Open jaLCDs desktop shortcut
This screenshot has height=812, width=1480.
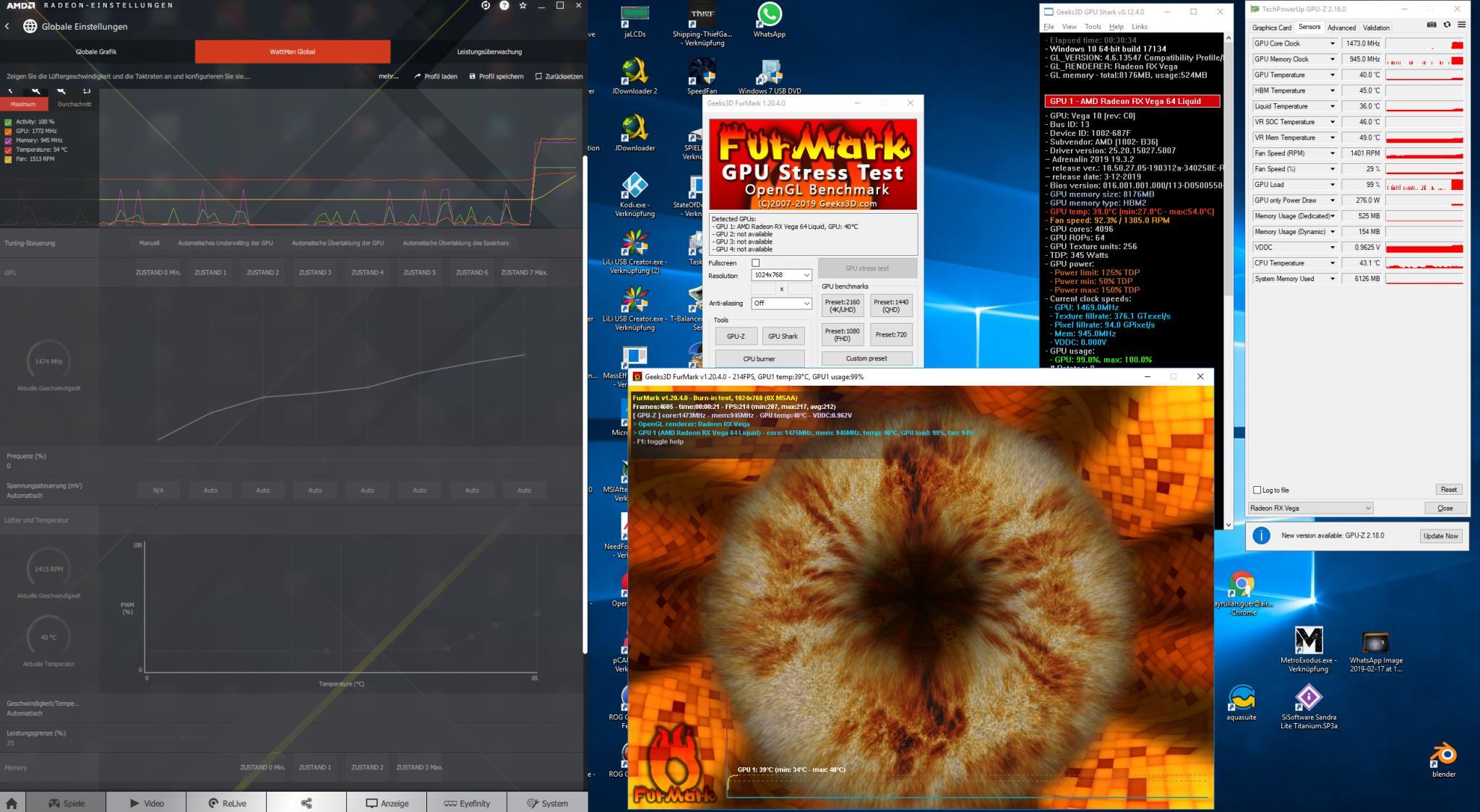[634, 21]
